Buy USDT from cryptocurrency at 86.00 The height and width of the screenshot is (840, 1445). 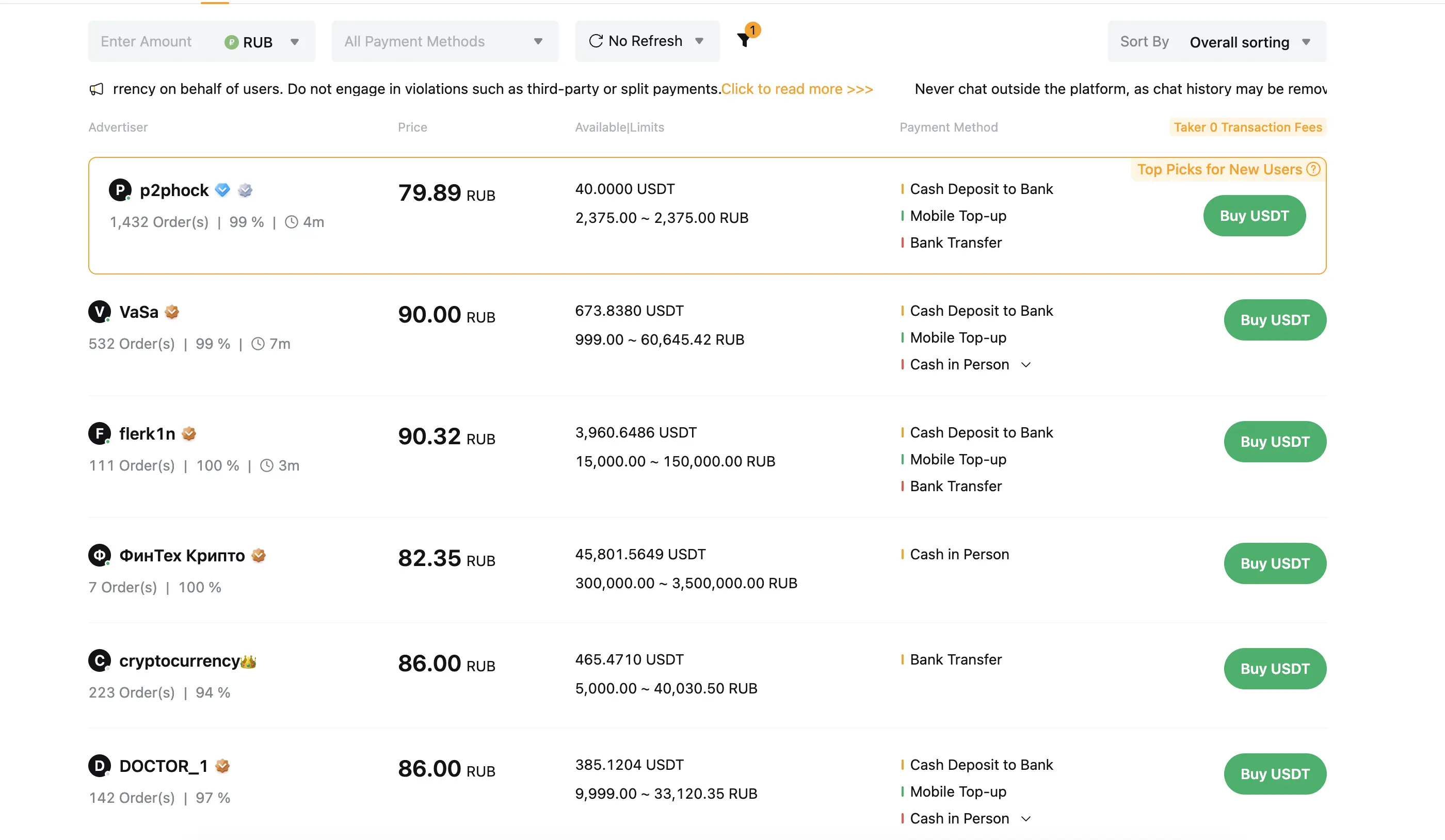1275,669
